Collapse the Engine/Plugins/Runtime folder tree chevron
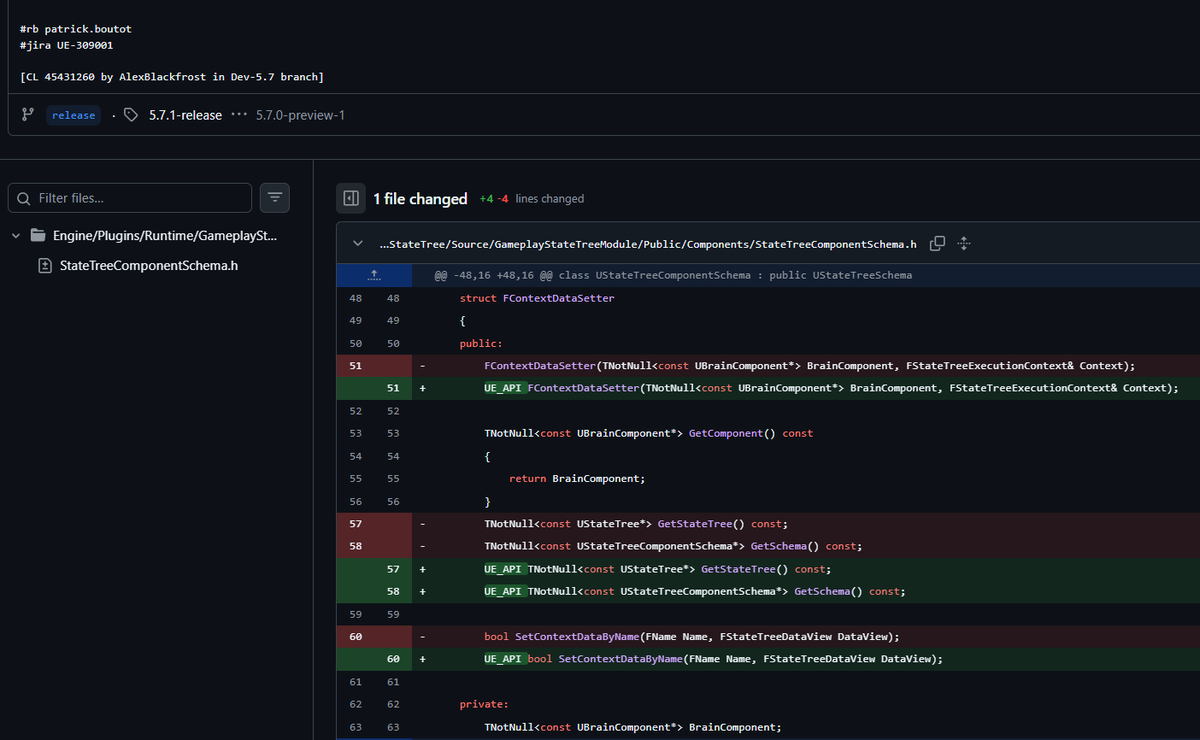Viewport: 1200px width, 740px height. pos(16,236)
